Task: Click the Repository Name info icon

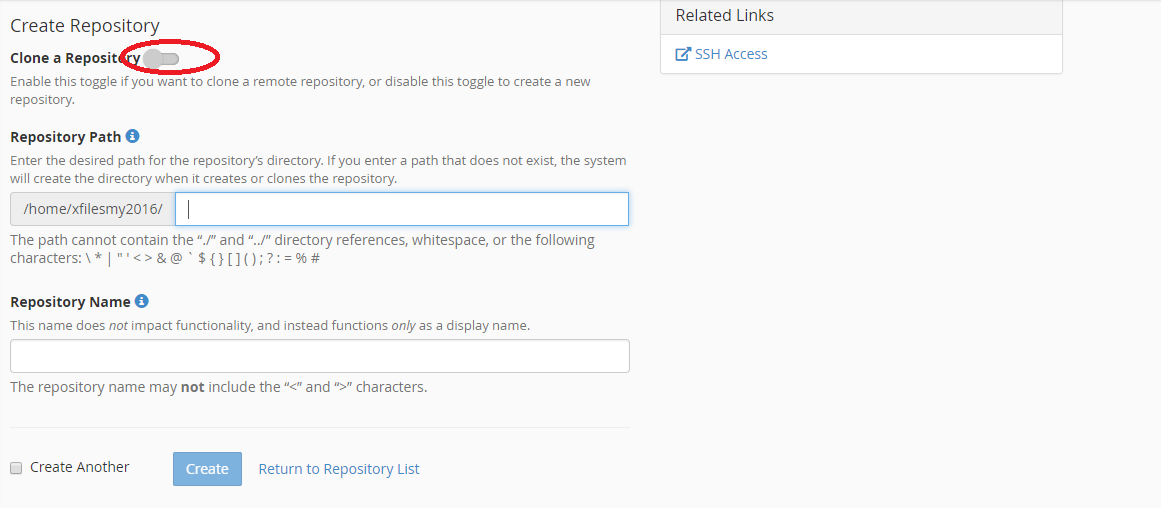Action: (x=142, y=301)
